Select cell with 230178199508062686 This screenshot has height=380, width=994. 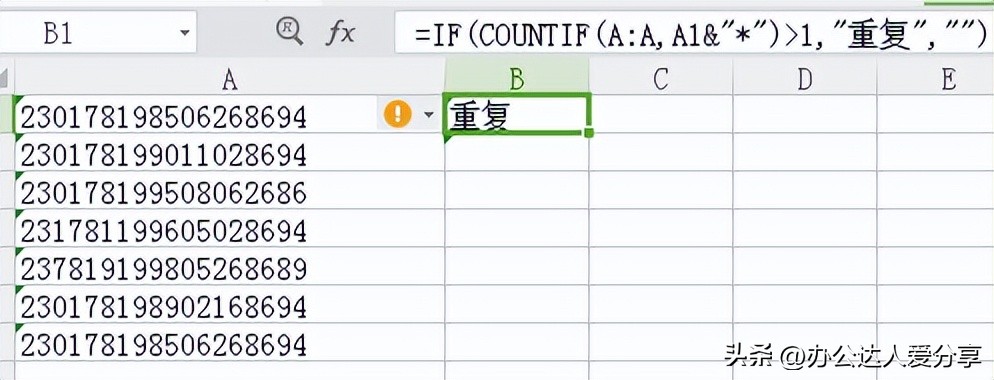229,191
